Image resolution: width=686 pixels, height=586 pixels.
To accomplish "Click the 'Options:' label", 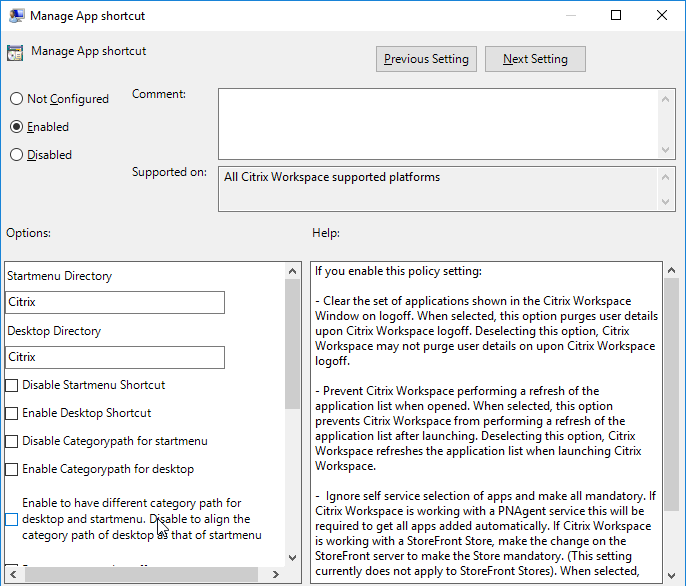I will [x=28, y=233].
